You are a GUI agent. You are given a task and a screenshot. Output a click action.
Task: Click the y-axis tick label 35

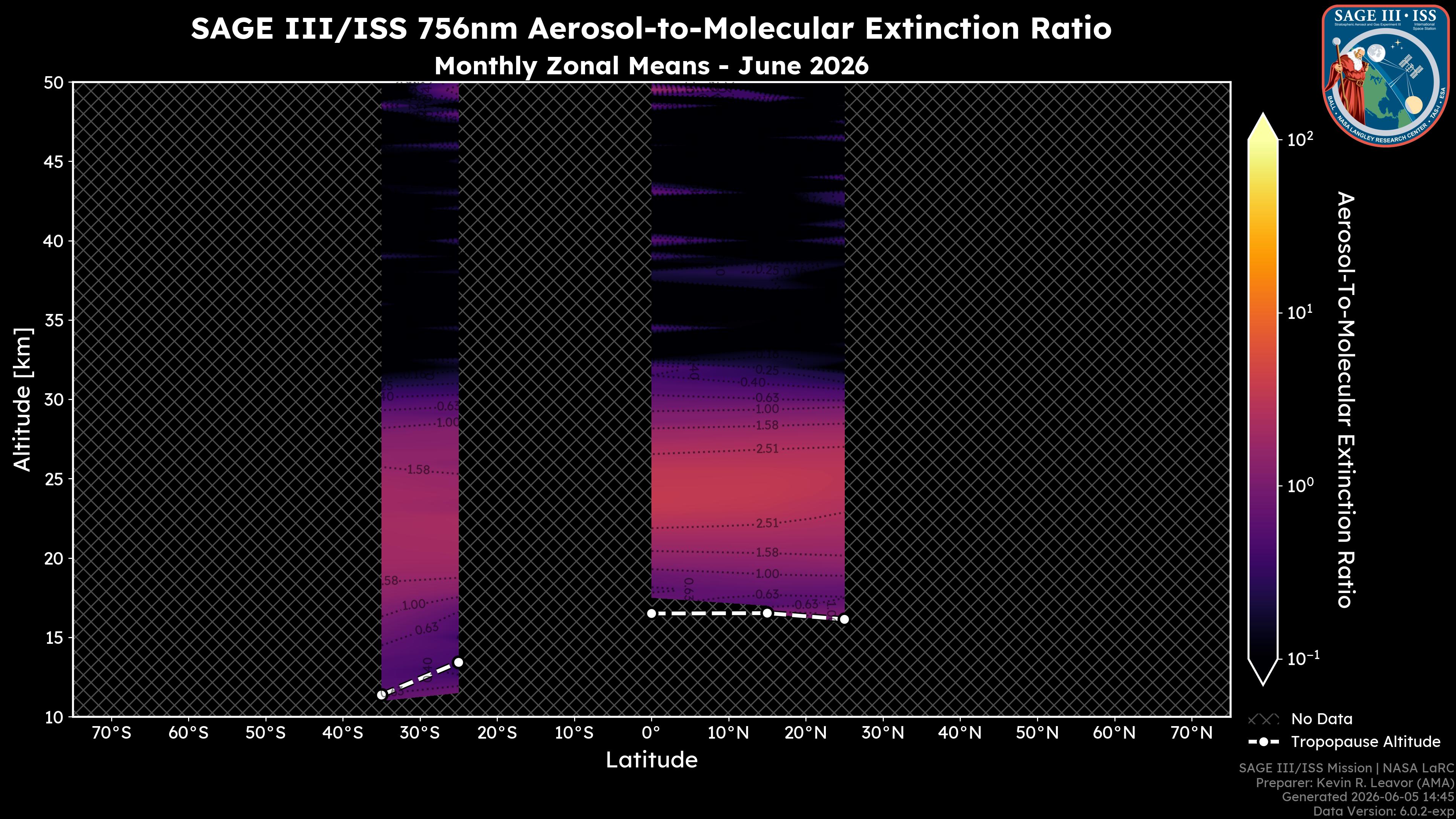pos(54,320)
